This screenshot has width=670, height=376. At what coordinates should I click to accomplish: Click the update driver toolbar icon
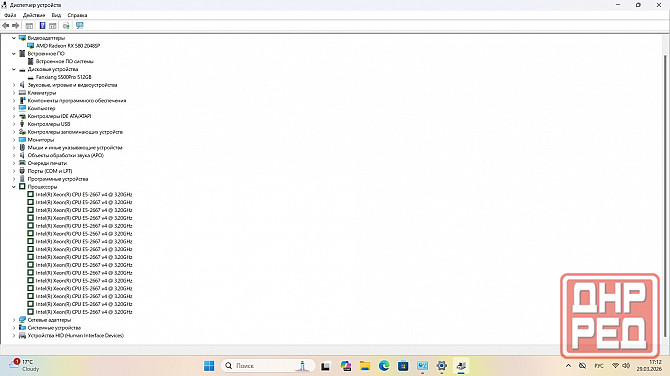[66, 26]
